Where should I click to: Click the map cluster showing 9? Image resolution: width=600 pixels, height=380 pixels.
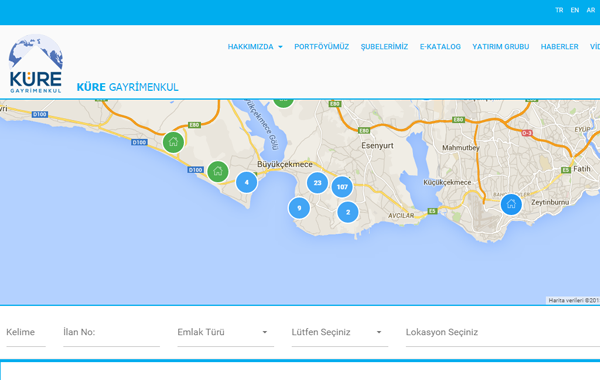(299, 208)
